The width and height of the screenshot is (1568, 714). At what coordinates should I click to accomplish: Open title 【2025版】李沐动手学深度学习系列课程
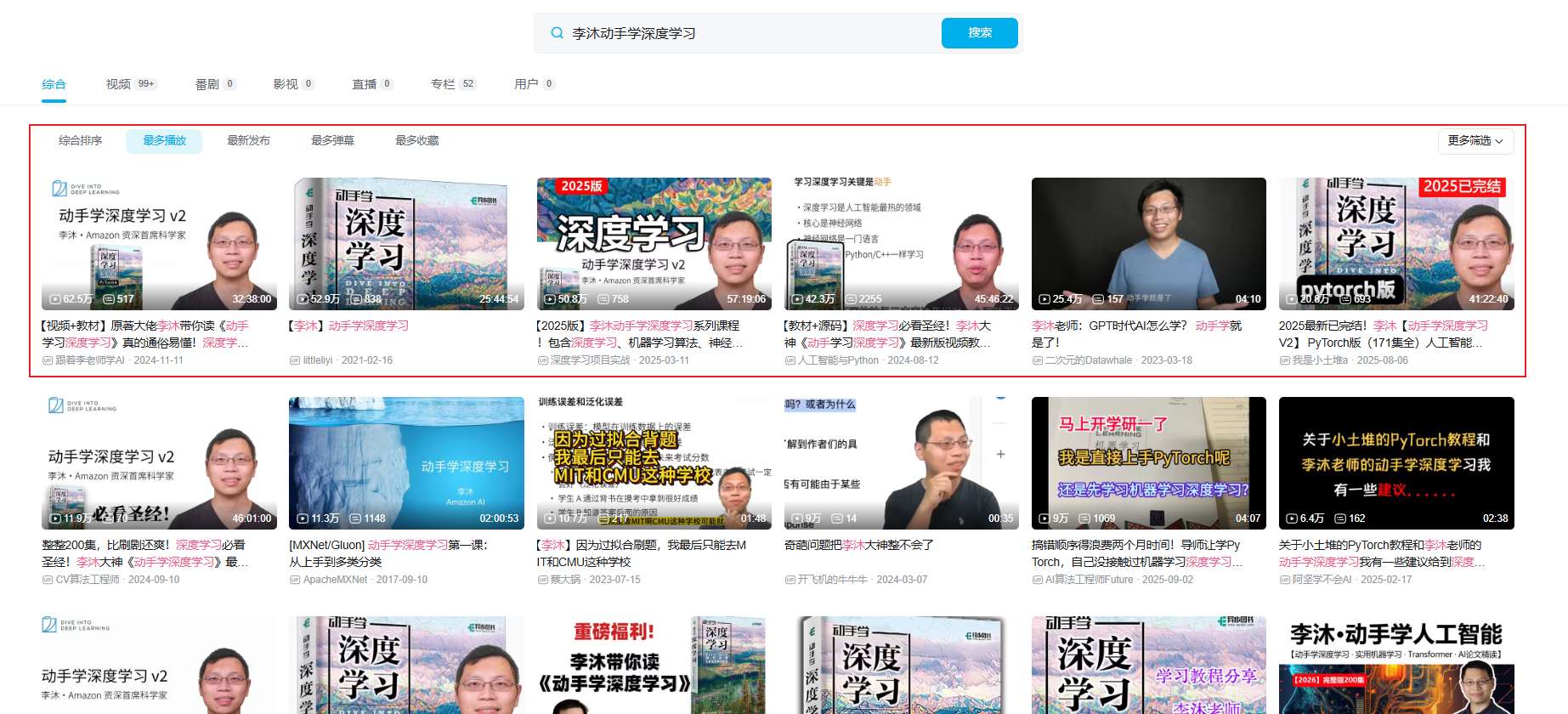[x=640, y=334]
